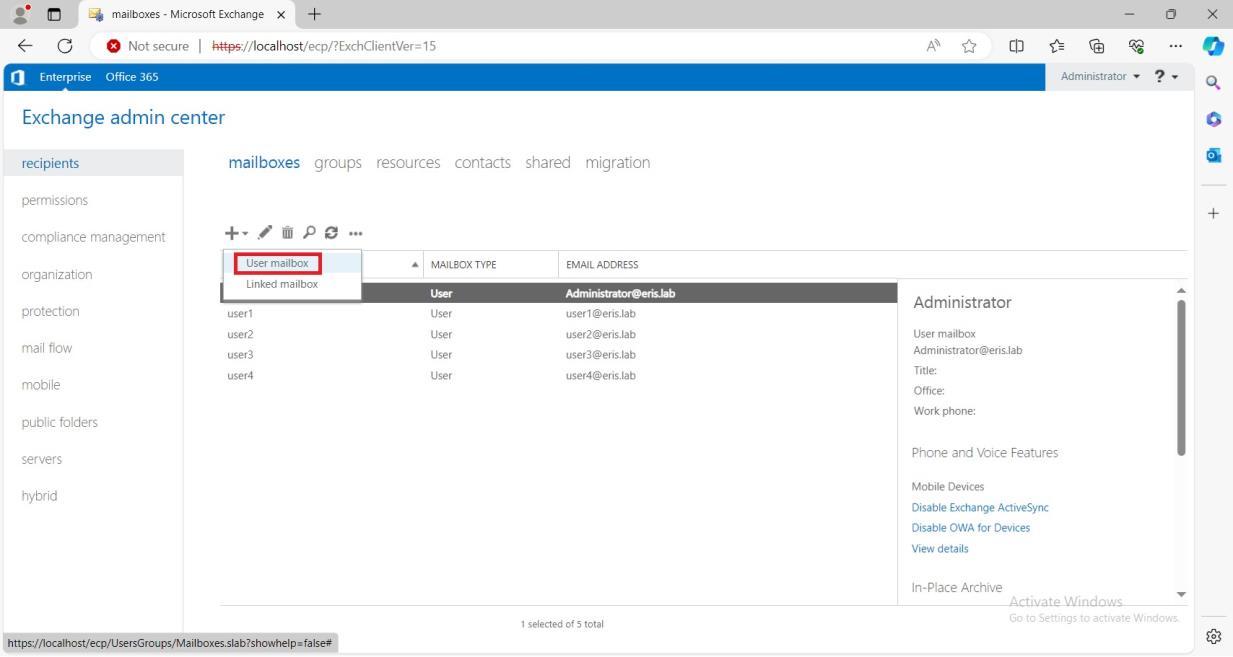Click the trash Delete icon in mailbox toolbar

pyautogui.click(x=288, y=233)
